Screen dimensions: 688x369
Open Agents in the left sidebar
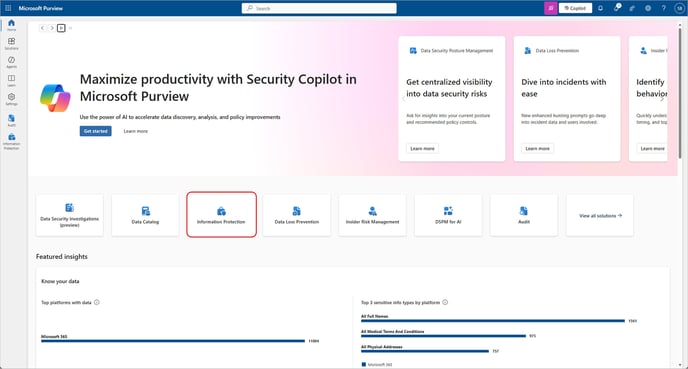pos(11,62)
